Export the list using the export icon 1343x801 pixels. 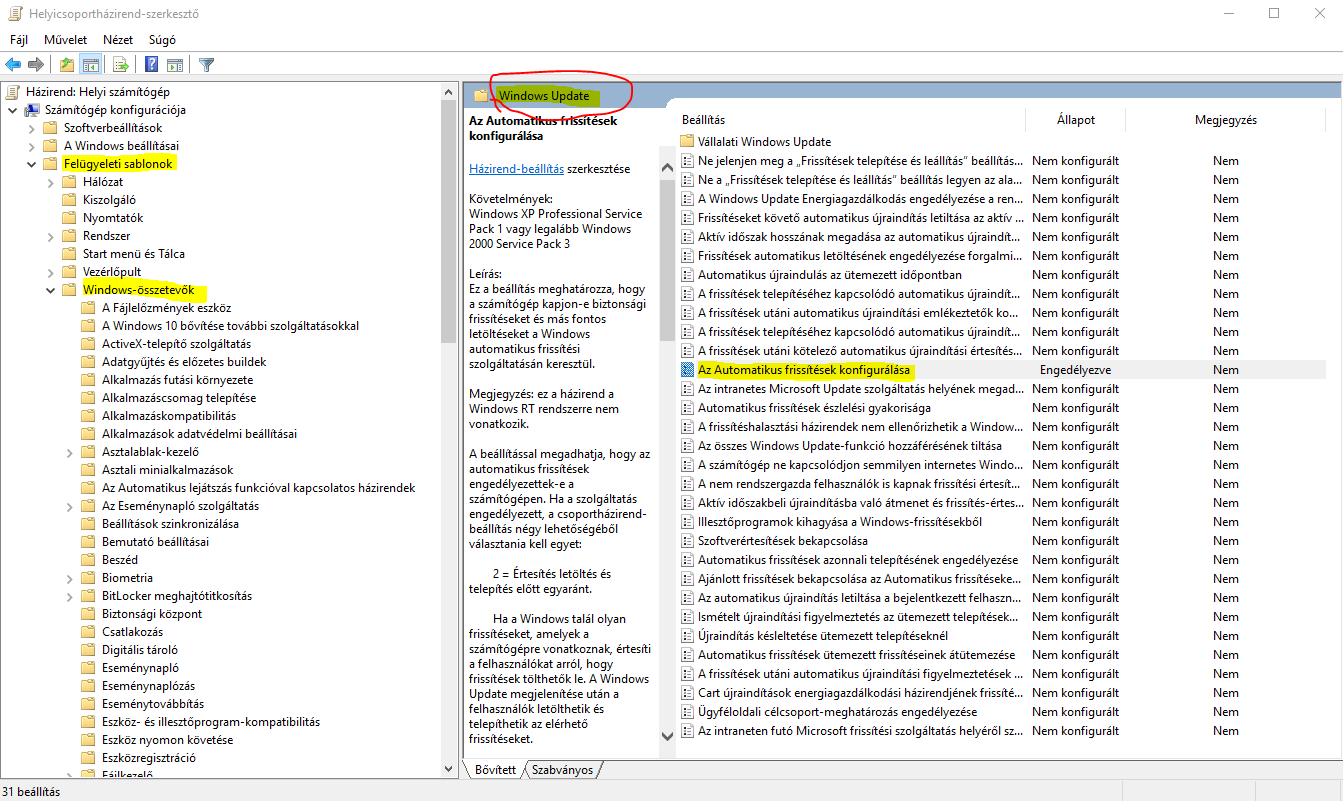[121, 65]
